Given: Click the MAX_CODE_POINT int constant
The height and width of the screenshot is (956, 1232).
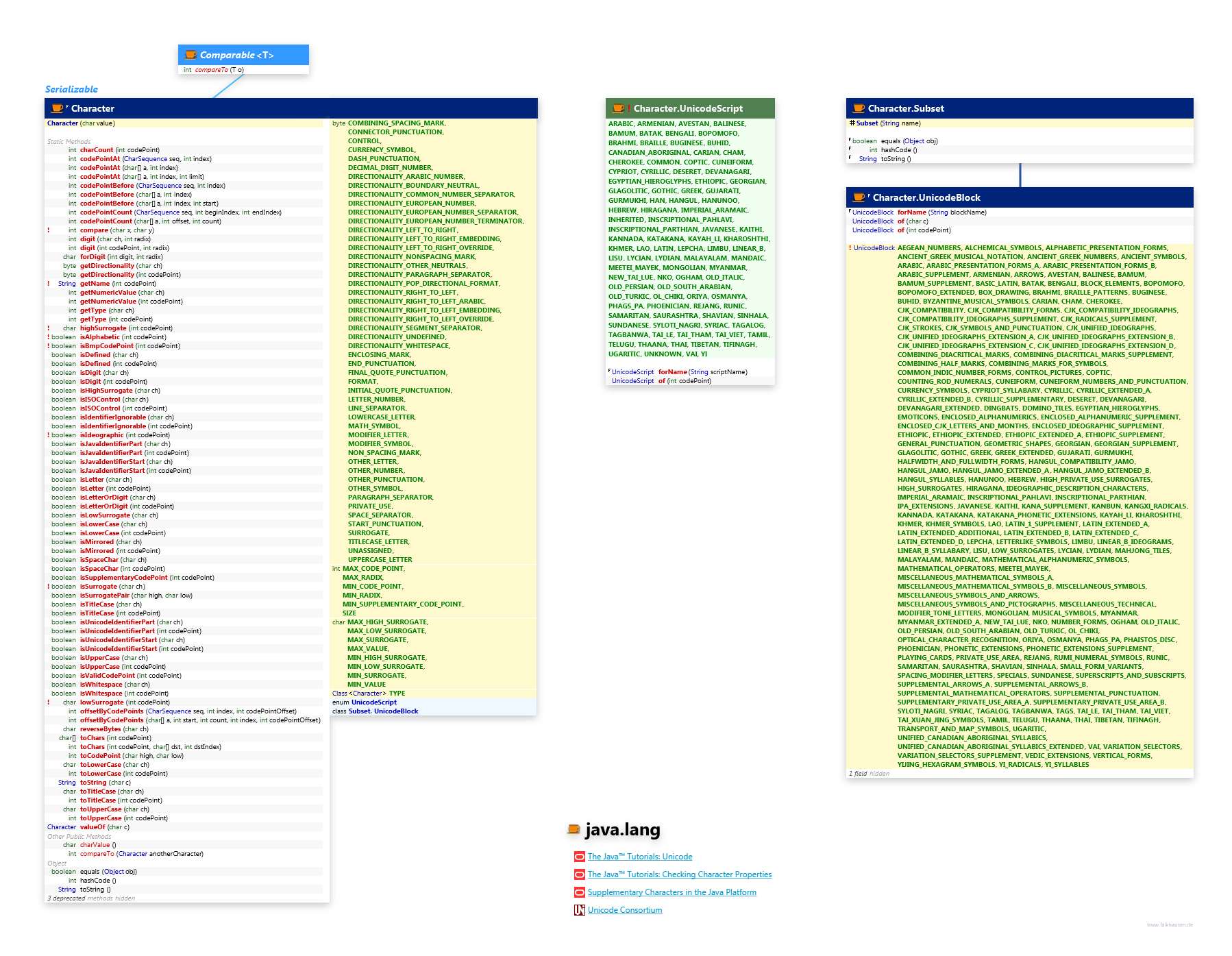Looking at the screenshot, I should [373, 569].
